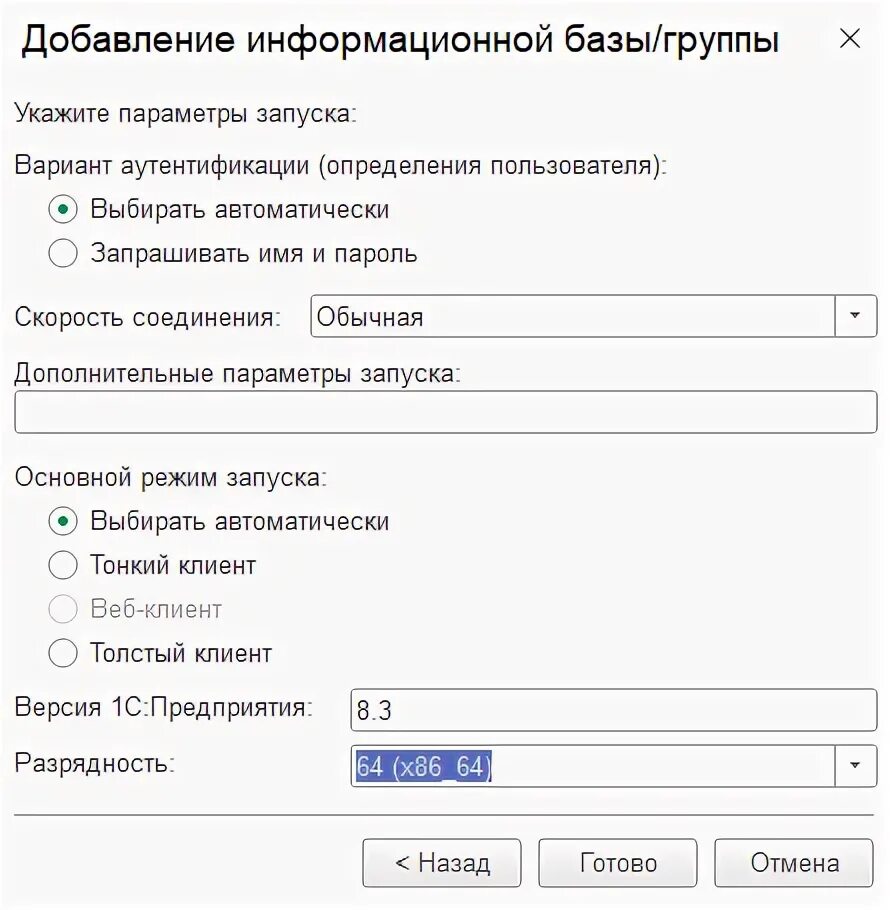The image size is (890, 910).
Task: Expand the Разрядность dropdown arrow
Action: (855, 766)
